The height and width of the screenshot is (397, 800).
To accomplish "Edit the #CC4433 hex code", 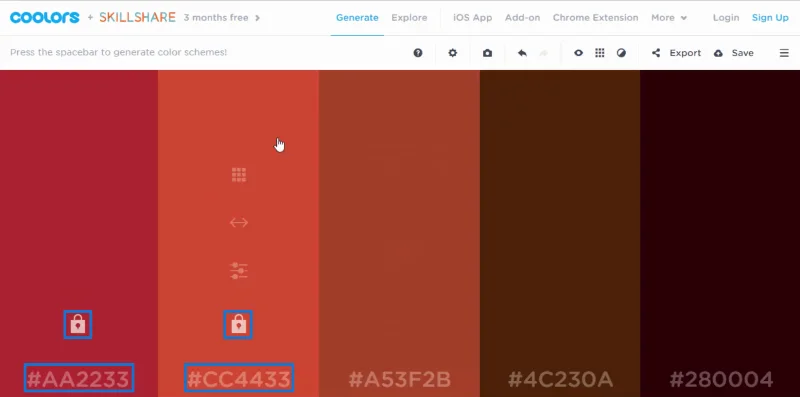I will 239,379.
